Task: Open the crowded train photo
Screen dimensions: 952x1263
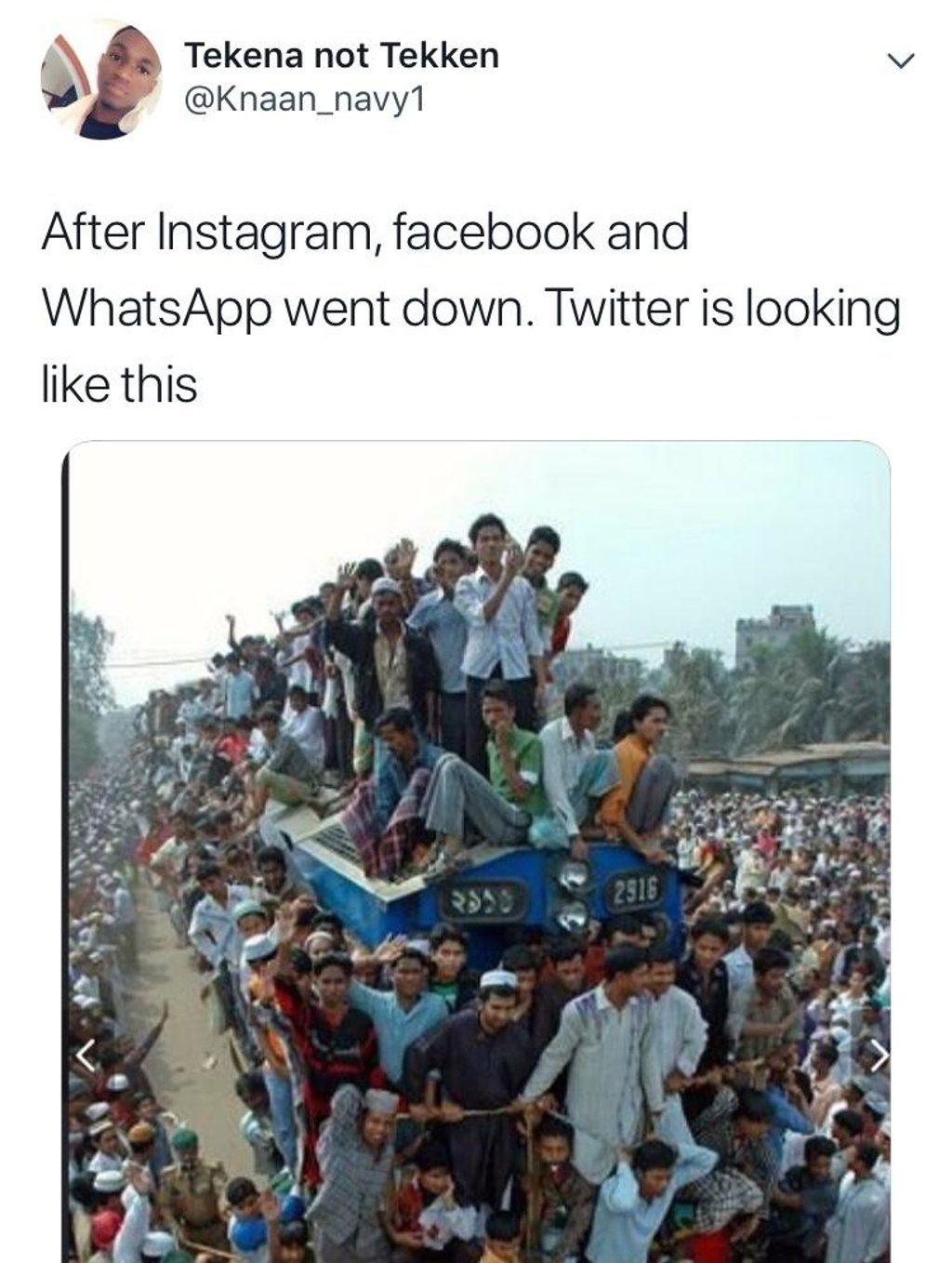Action: (x=476, y=851)
